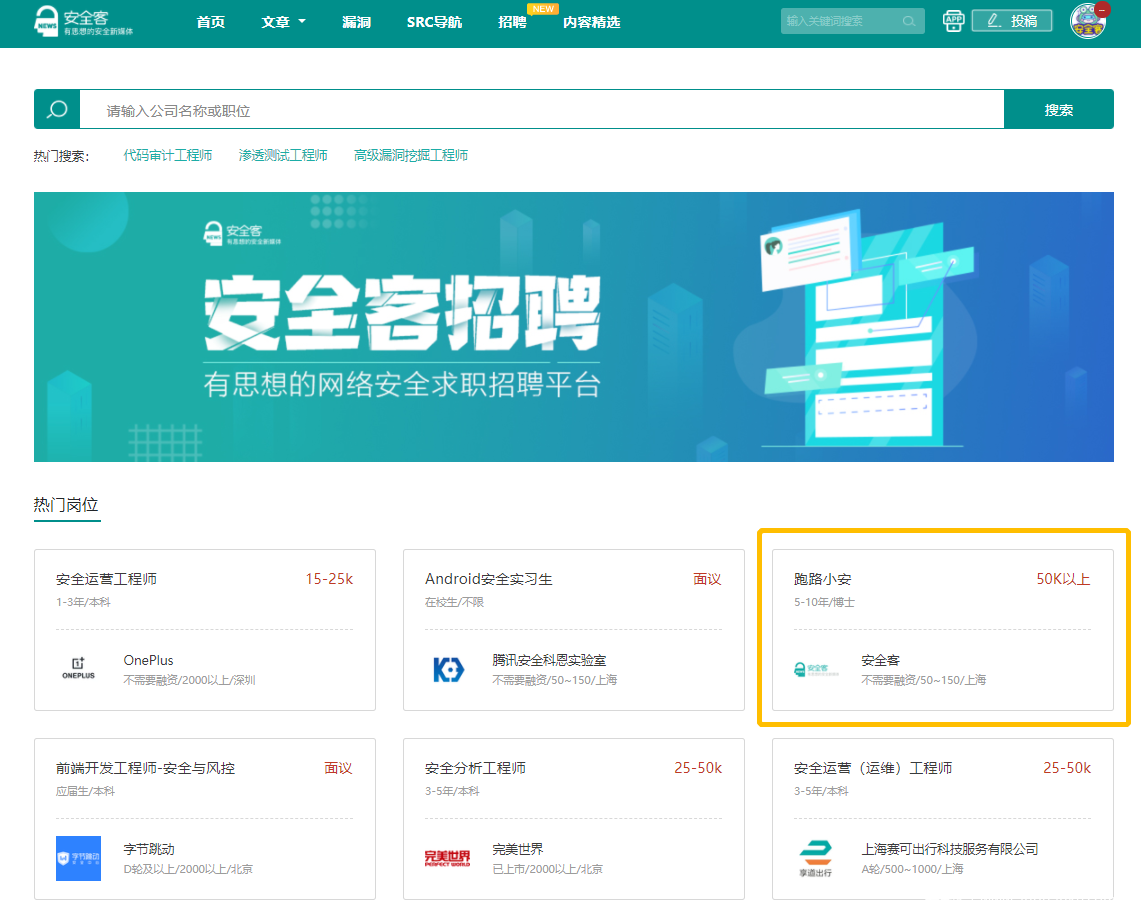Focus the company or position search field
Screen dimensions: 1141x919
click(540, 110)
